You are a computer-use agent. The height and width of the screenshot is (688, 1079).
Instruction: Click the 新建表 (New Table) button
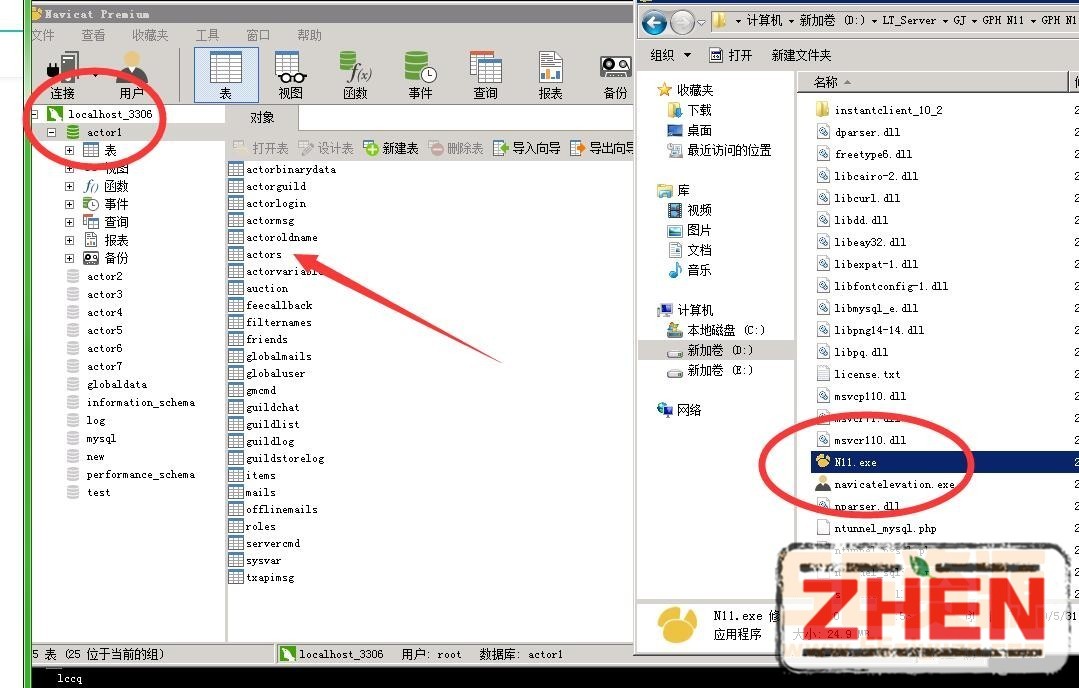click(391, 148)
